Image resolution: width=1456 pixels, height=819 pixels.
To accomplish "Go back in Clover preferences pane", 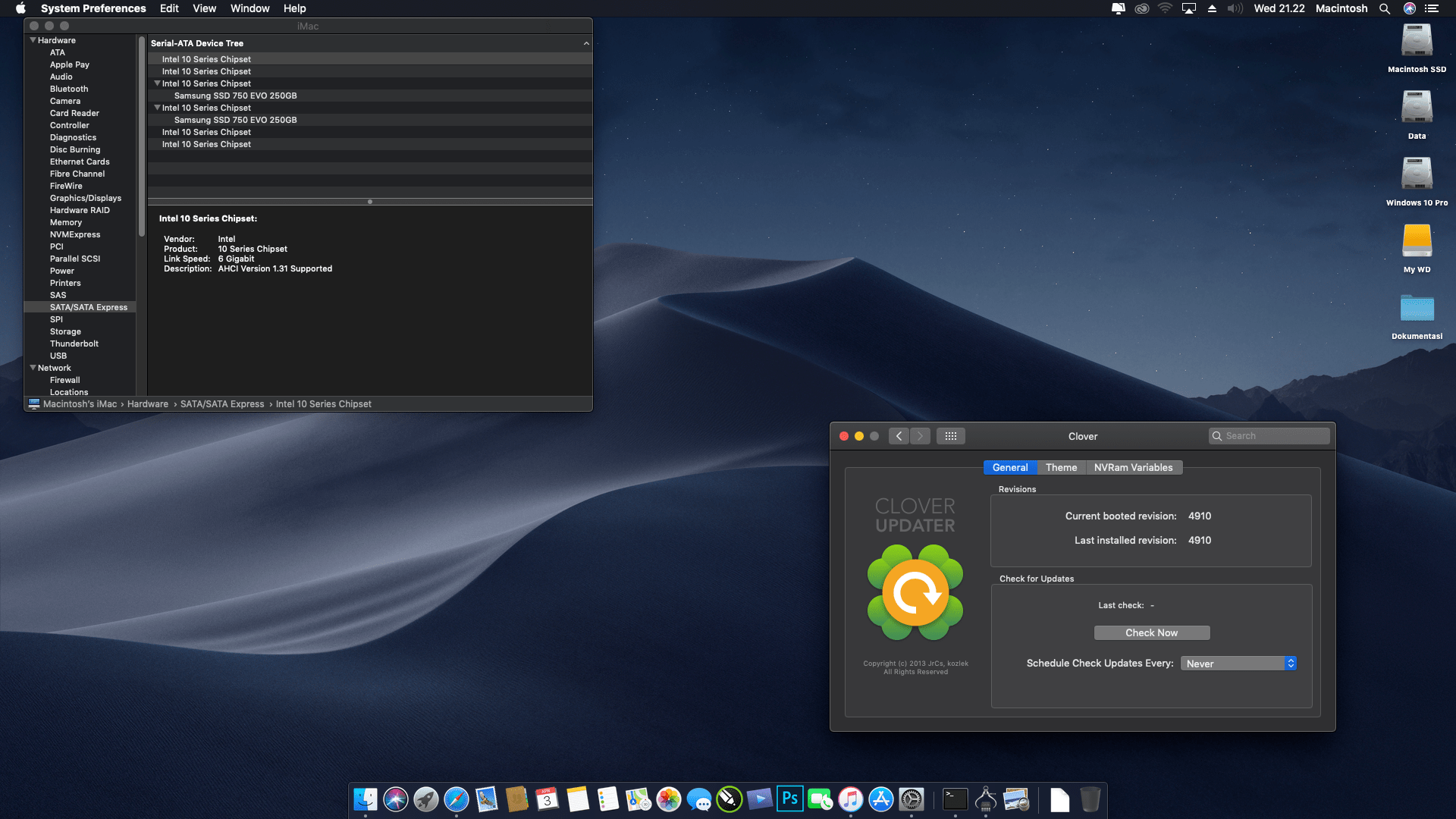I will (x=899, y=436).
